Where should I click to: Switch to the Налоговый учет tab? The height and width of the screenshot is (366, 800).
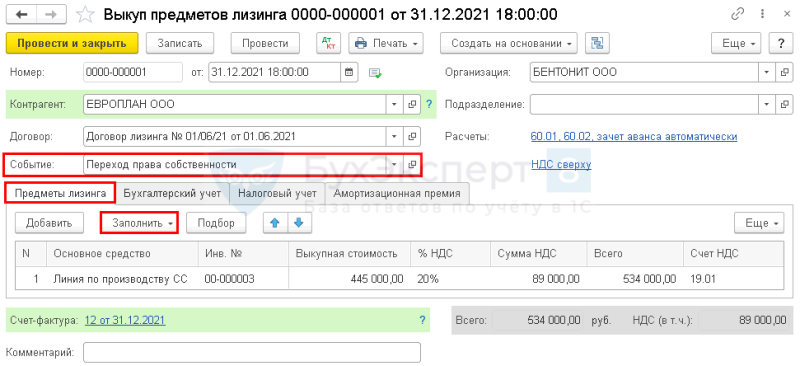tap(278, 193)
